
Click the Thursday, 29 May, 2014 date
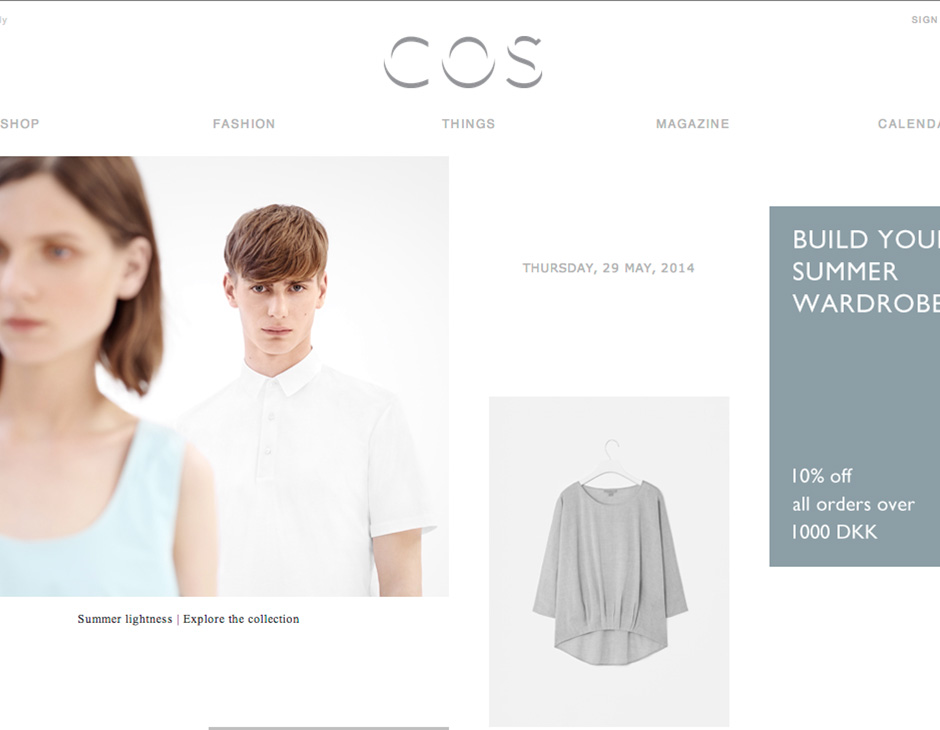pos(608,268)
